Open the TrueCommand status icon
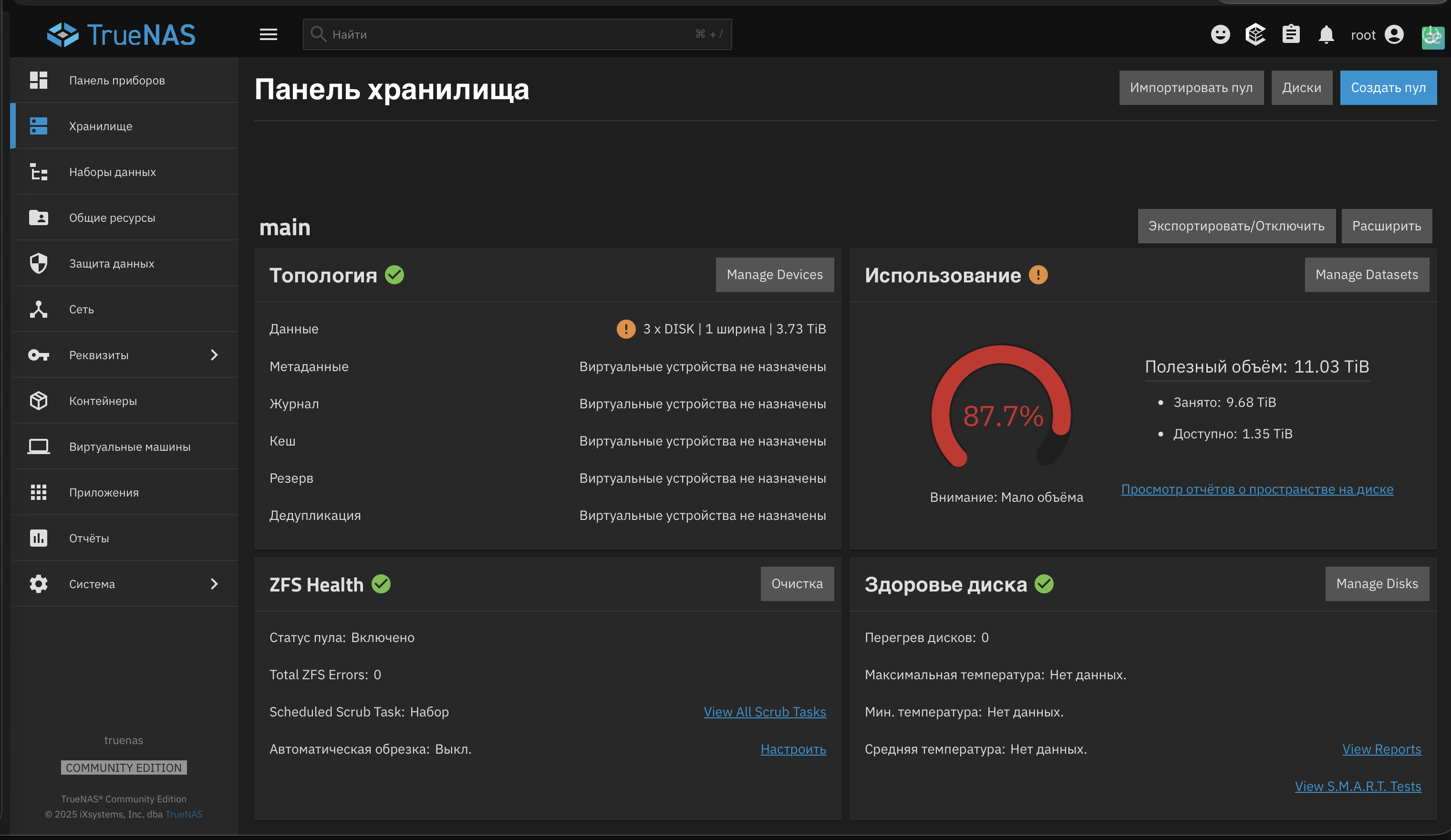Viewport: 1451px width, 840px height. point(1255,34)
